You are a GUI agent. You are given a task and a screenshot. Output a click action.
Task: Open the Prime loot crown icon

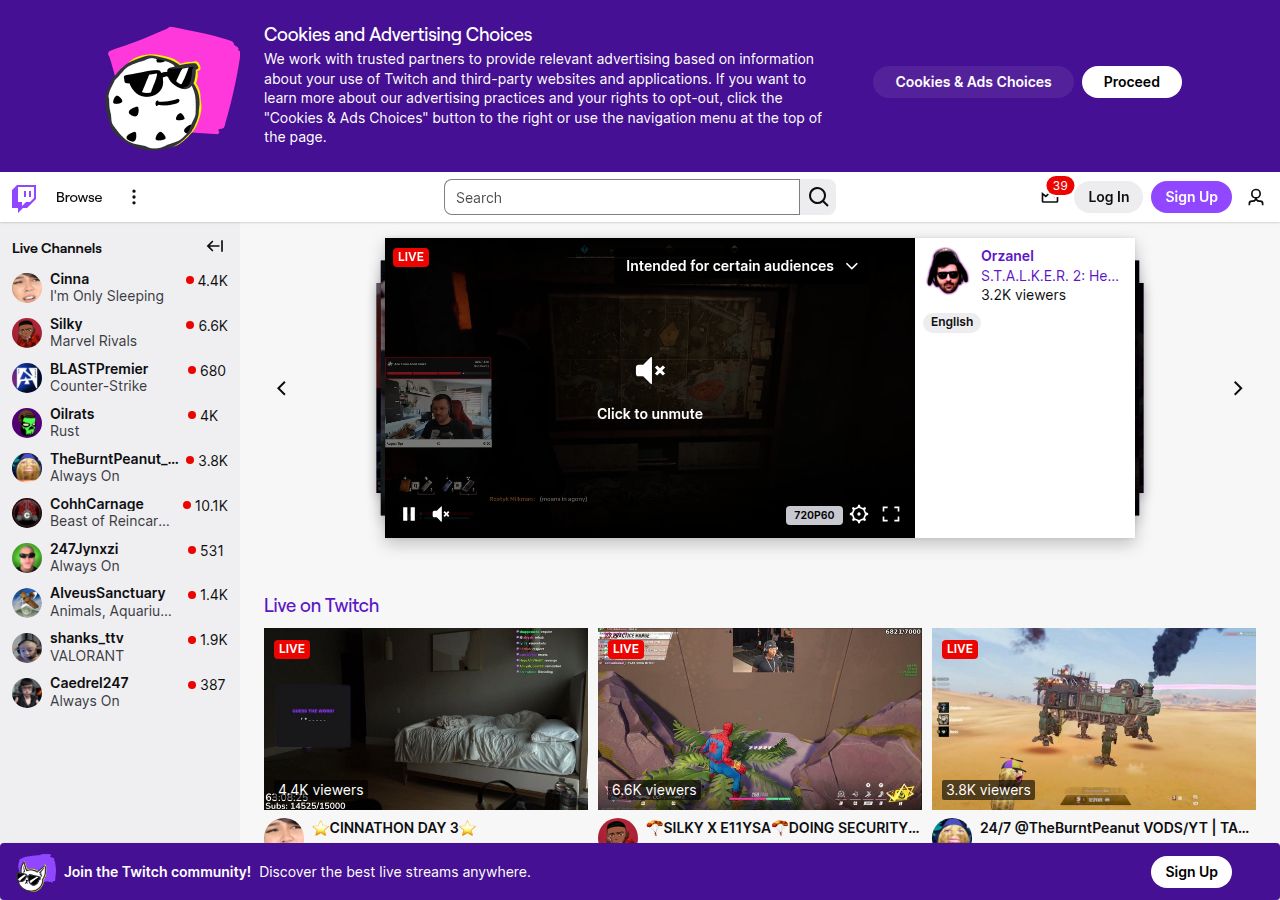1049,197
